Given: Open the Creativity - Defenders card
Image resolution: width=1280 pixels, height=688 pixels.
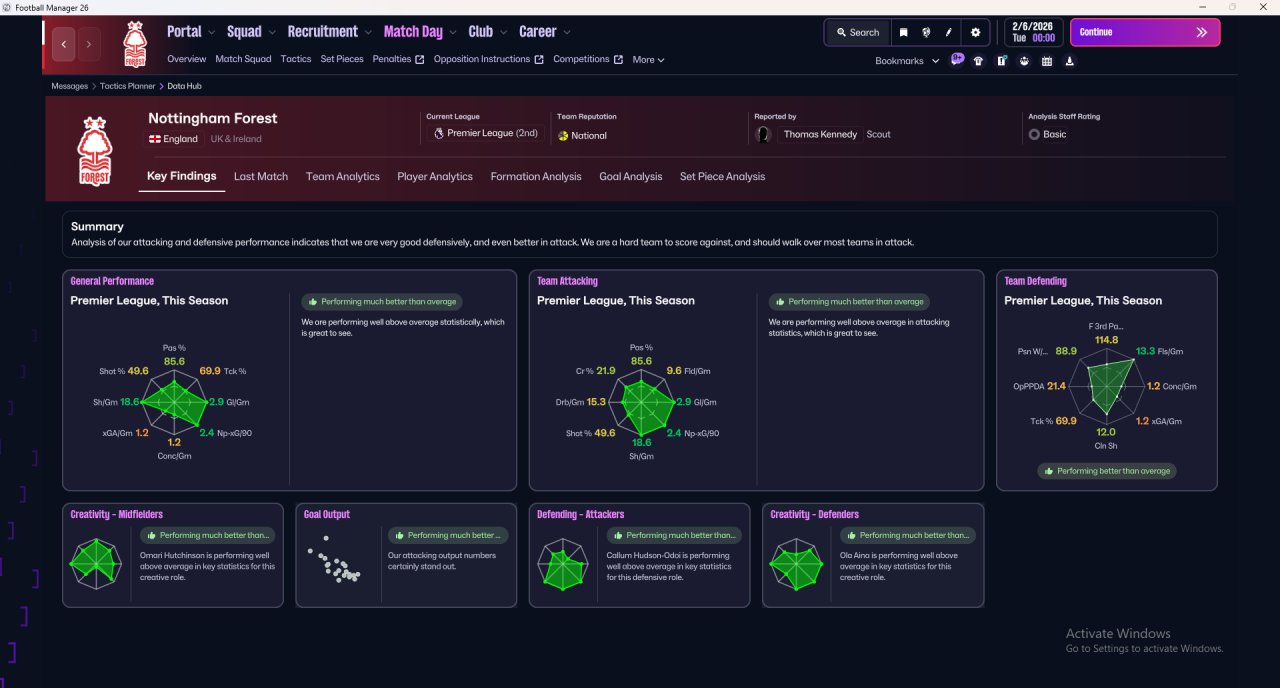Looking at the screenshot, I should click(873, 555).
